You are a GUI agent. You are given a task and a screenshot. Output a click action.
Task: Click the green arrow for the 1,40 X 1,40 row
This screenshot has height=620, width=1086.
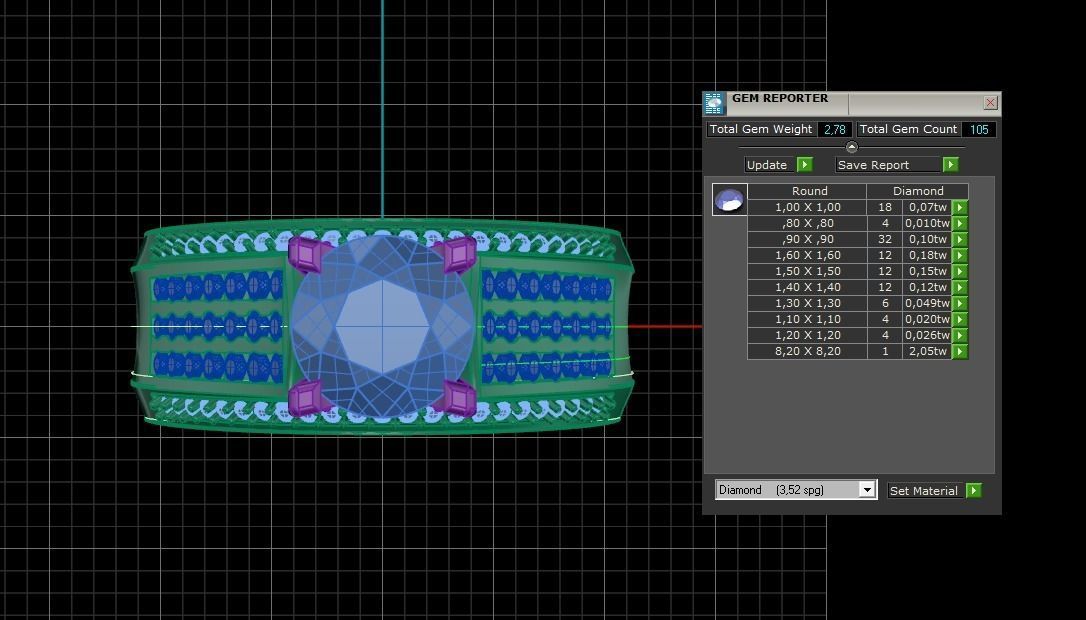click(x=960, y=287)
